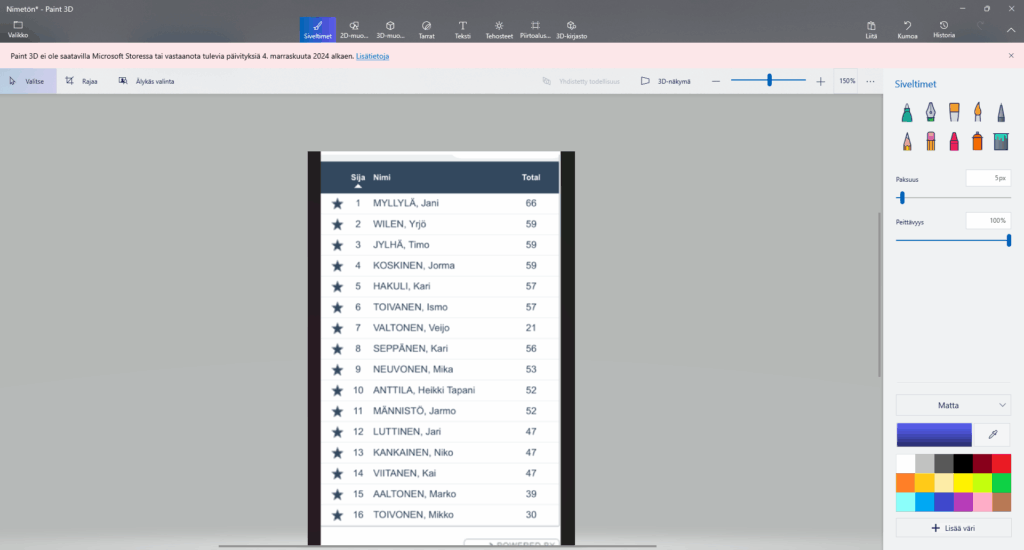Image resolution: width=1024 pixels, height=550 pixels.
Task: Select the Calligraphy pen brush
Action: 930,113
